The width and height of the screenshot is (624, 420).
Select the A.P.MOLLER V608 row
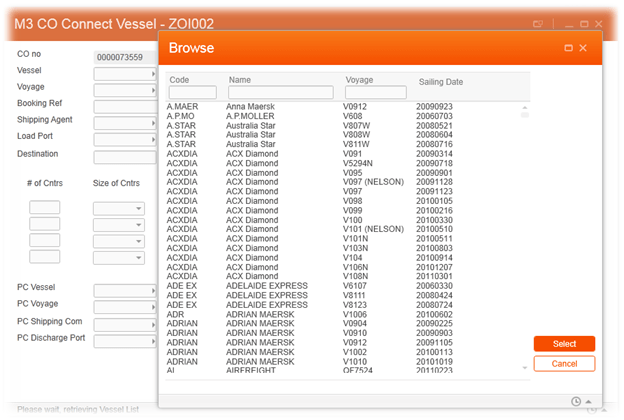(300, 116)
